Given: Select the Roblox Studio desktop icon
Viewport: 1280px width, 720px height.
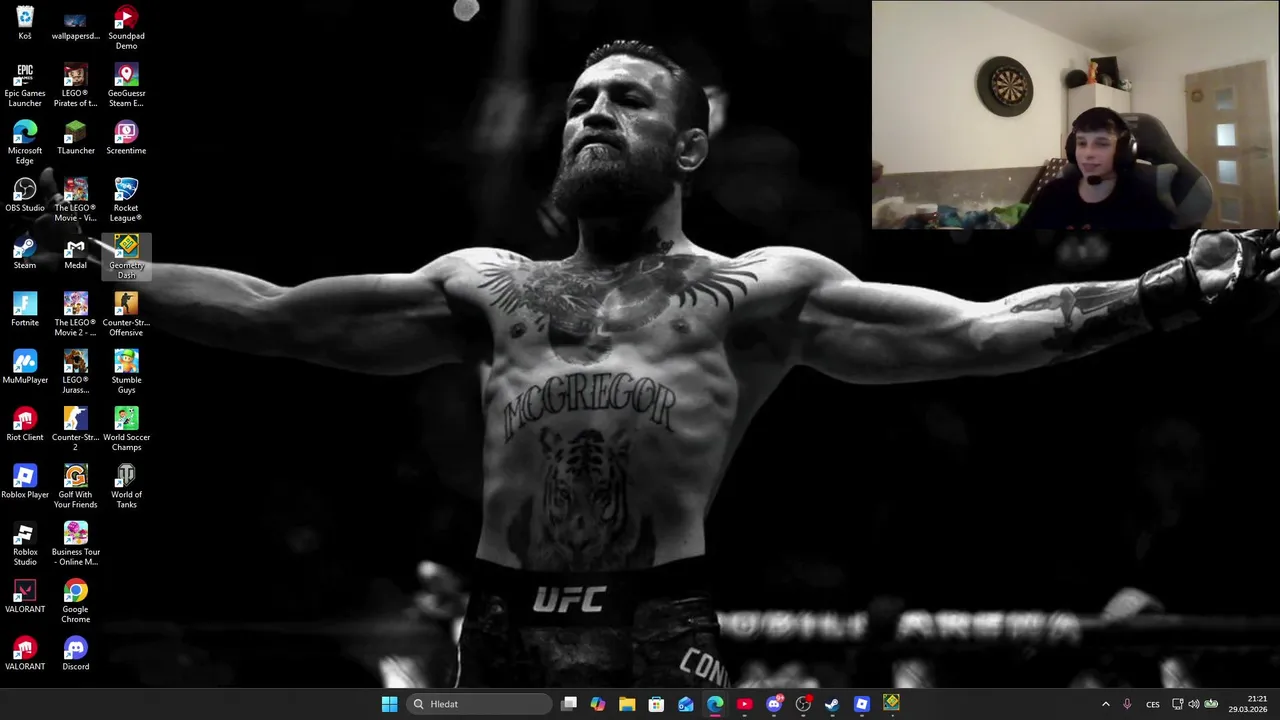Looking at the screenshot, I should [x=25, y=544].
